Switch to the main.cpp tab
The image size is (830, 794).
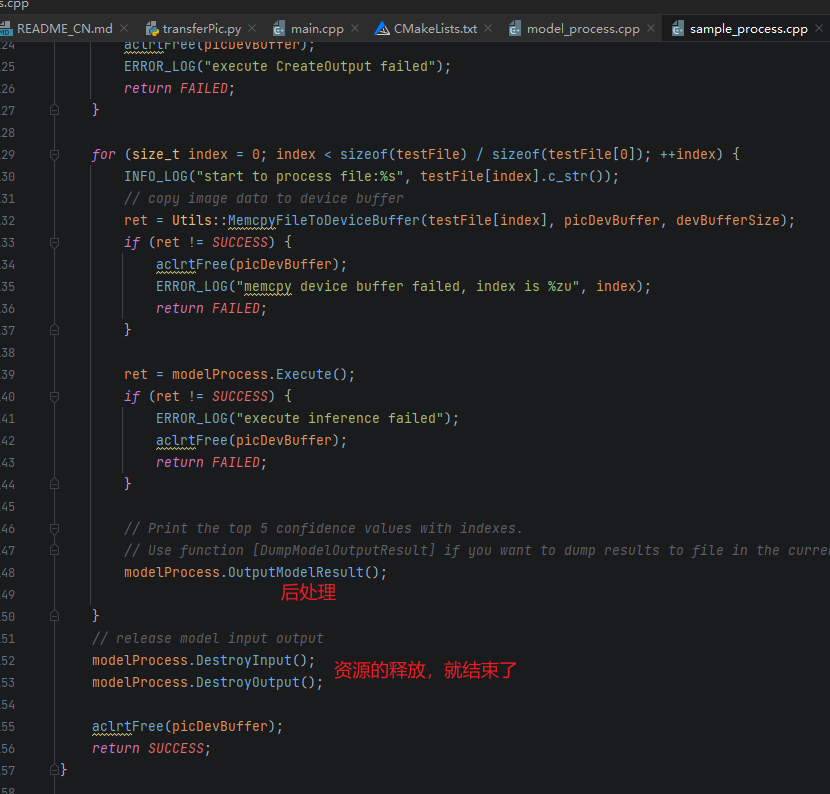[x=317, y=29]
